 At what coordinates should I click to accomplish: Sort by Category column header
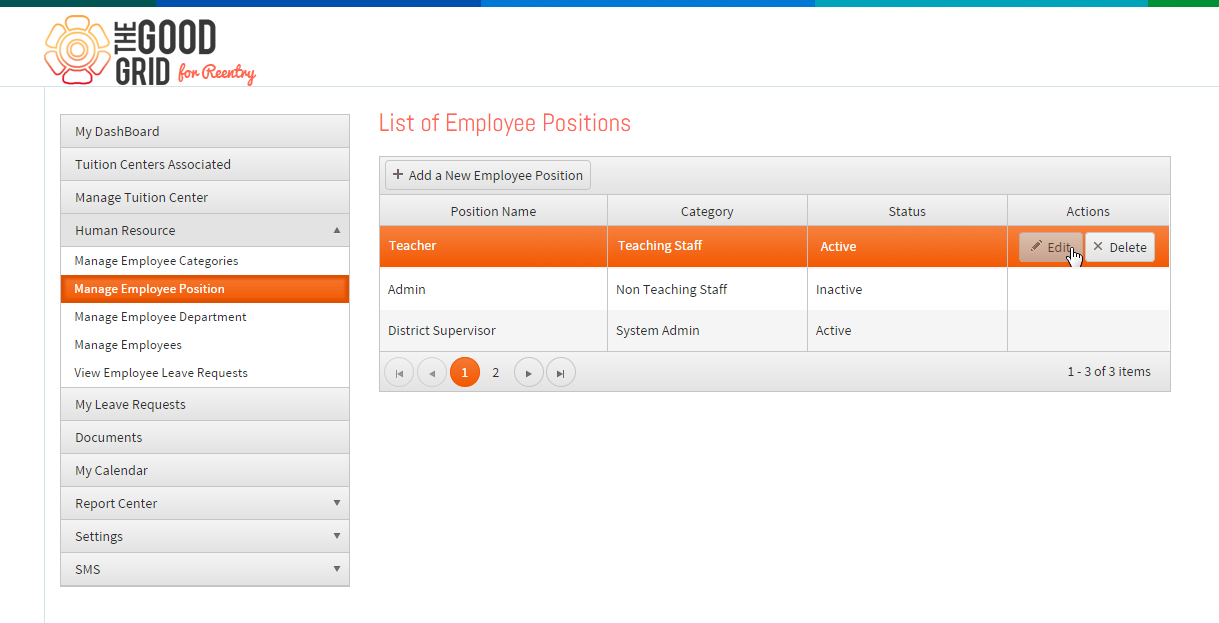(x=707, y=211)
